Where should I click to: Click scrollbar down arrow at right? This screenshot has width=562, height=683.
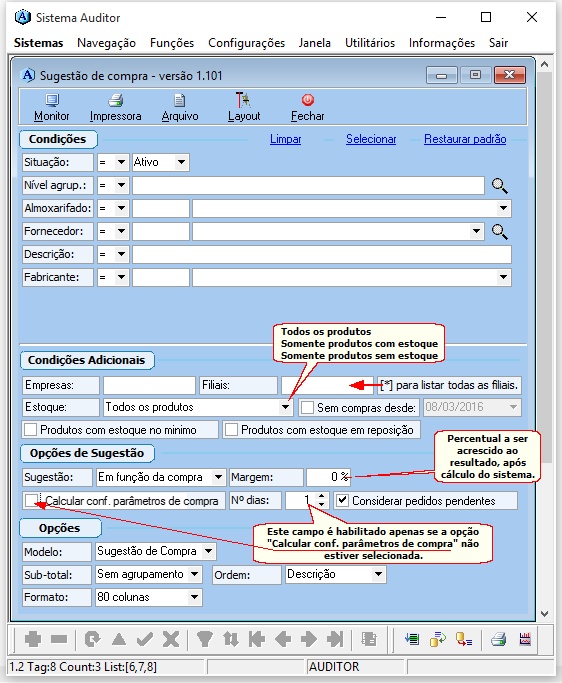[x=544, y=614]
